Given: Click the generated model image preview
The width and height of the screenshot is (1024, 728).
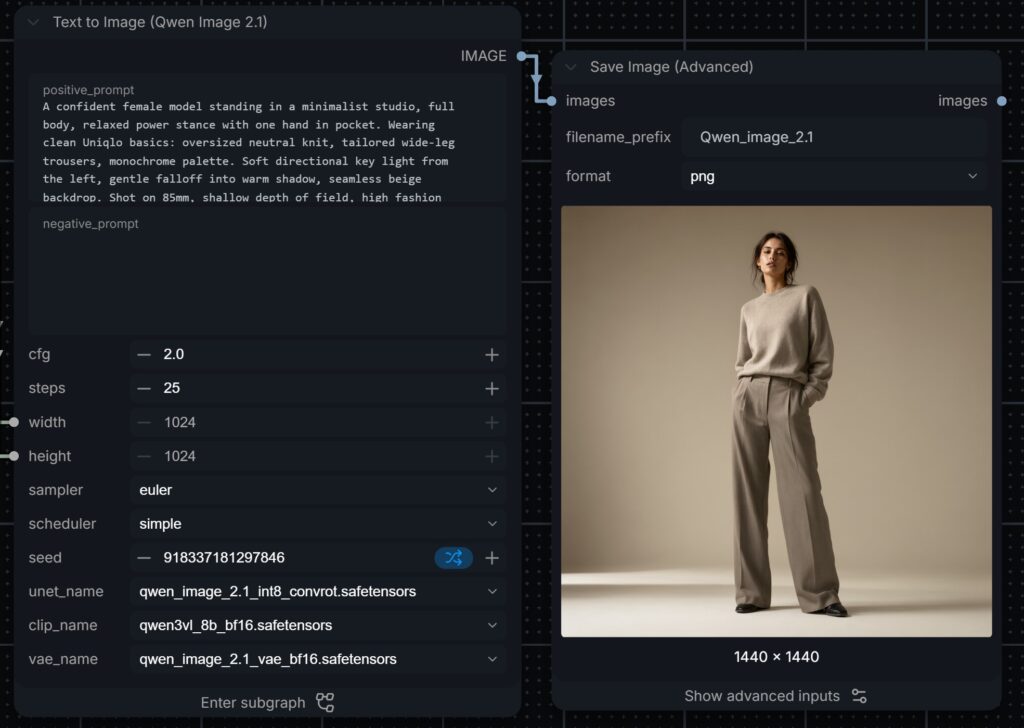Looking at the screenshot, I should [x=776, y=421].
